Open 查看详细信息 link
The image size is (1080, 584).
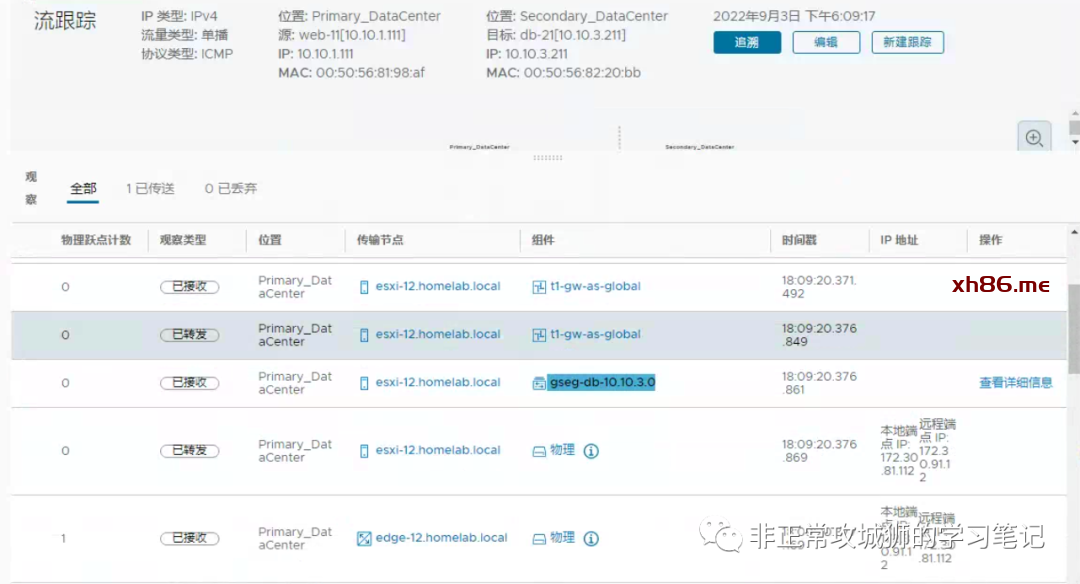coord(1015,383)
